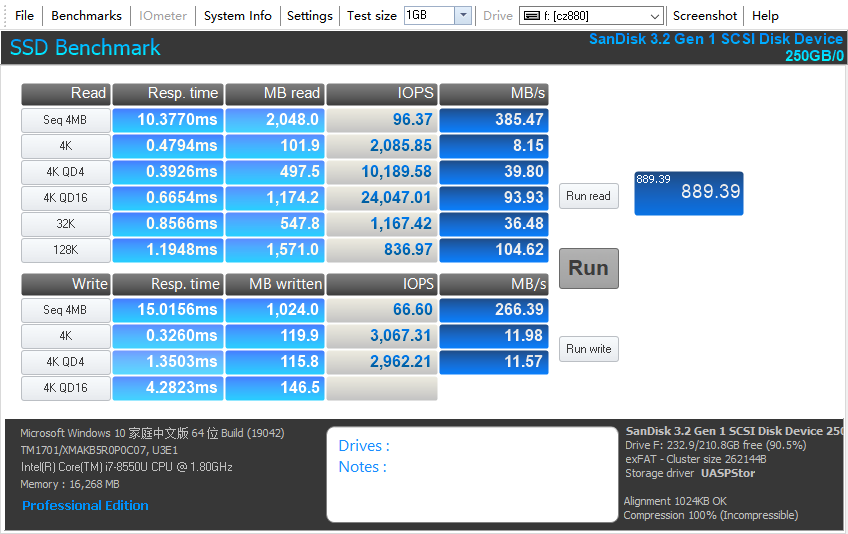Click the 3,067.31 write IOPS value

pos(382,336)
